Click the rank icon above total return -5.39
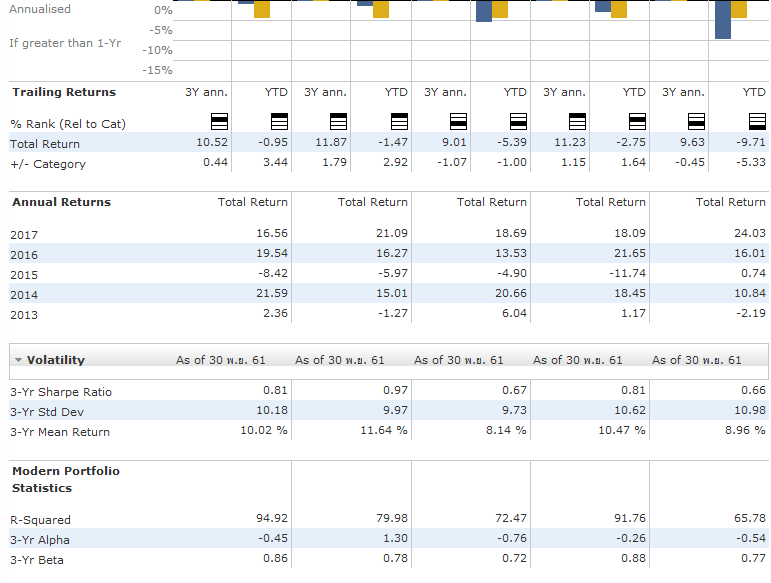Image resolution: width=771 pixels, height=583 pixels. pyautogui.click(x=518, y=121)
